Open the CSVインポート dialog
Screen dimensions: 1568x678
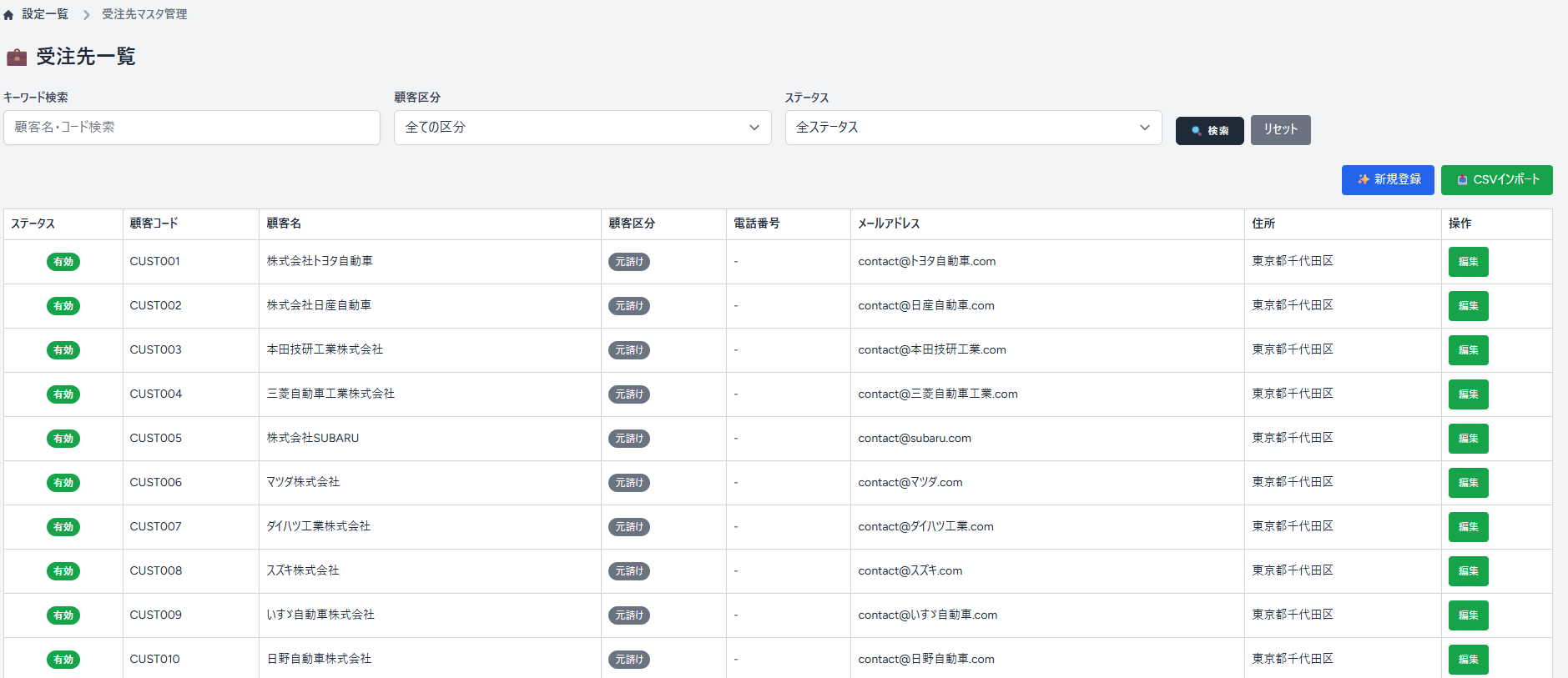(x=1496, y=180)
